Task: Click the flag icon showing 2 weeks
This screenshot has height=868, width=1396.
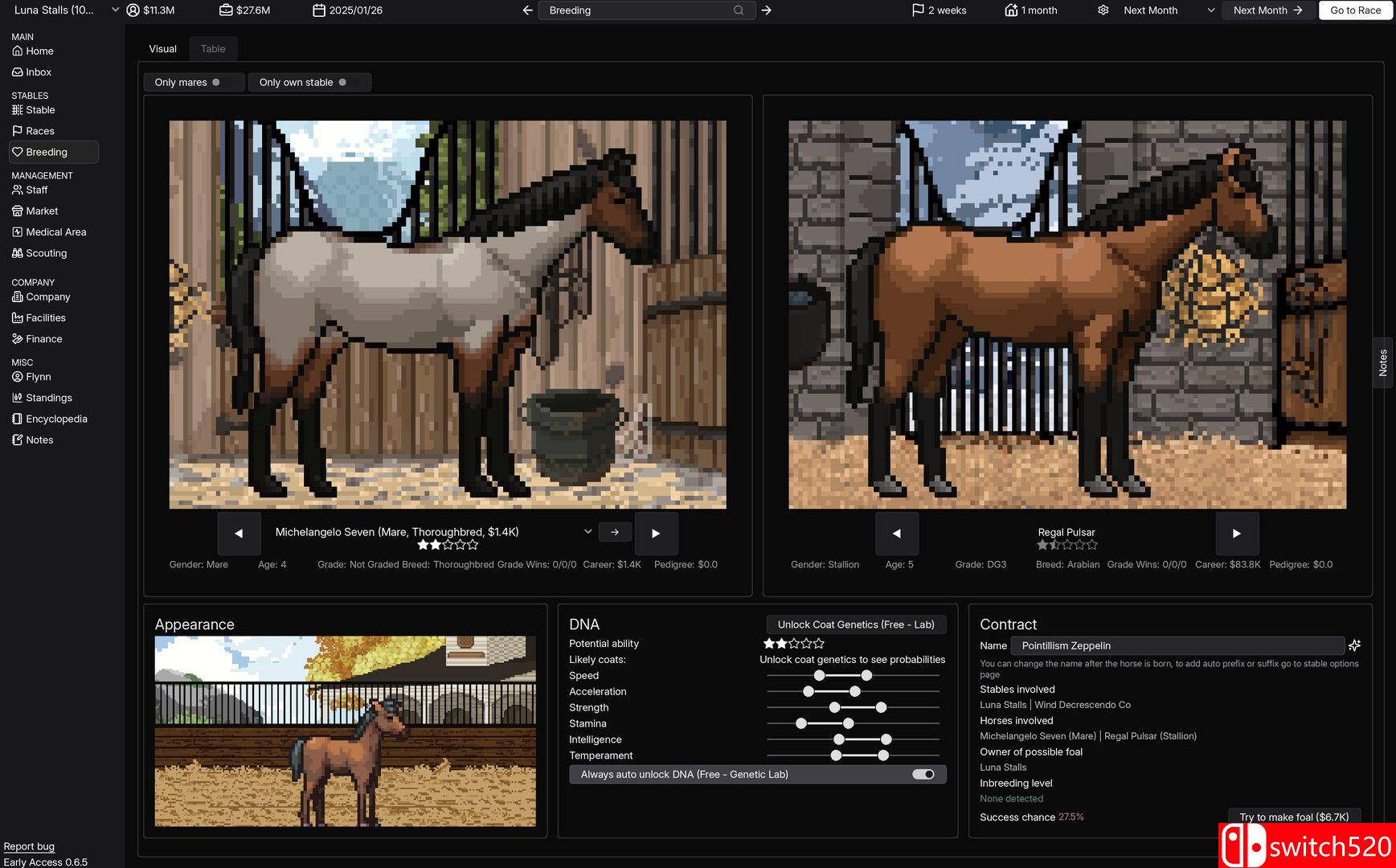Action: point(917,10)
